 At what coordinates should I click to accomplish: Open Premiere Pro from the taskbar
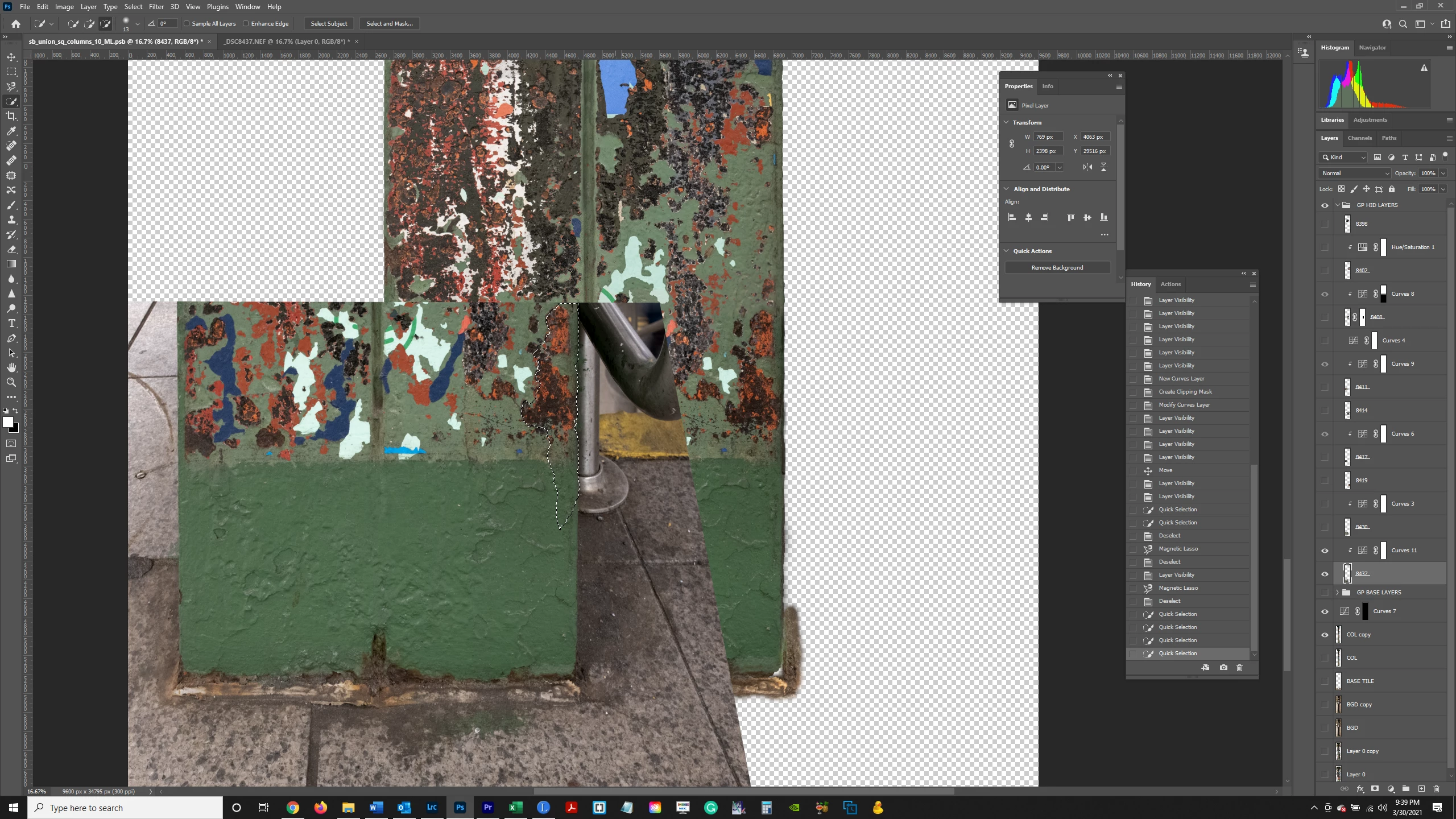point(487,808)
